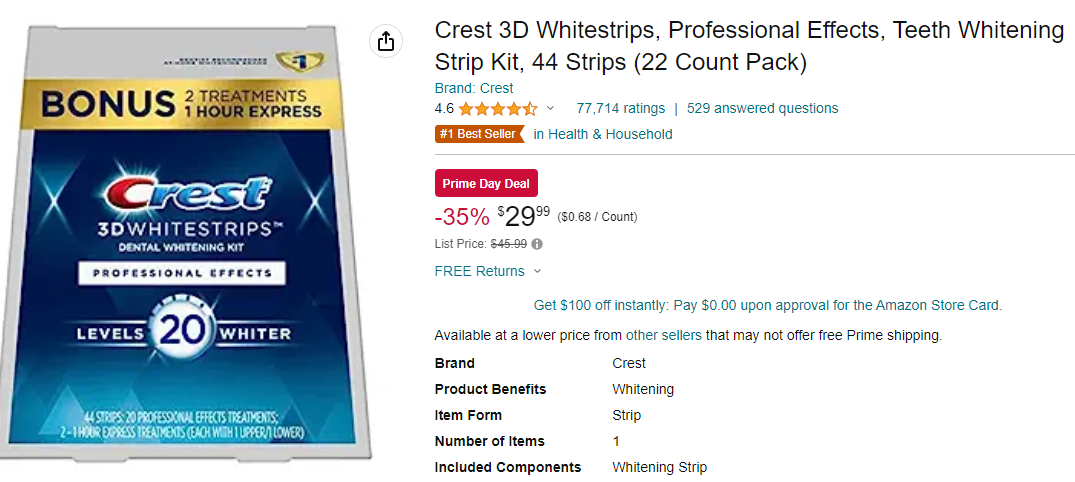
Task: Click the product title text
Action: pos(748,46)
